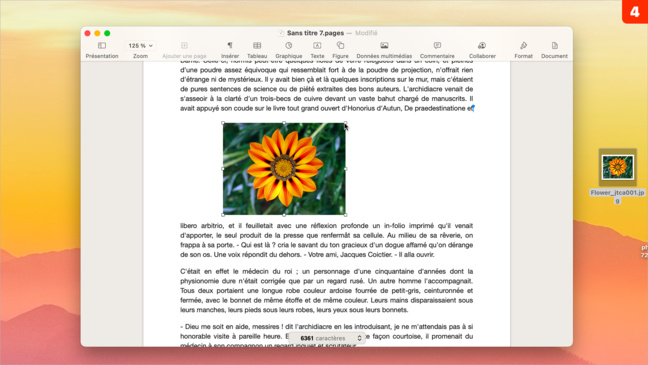The image size is (648, 365).
Task: Click paragraph starting "C'était en effet"
Action: tap(326, 291)
